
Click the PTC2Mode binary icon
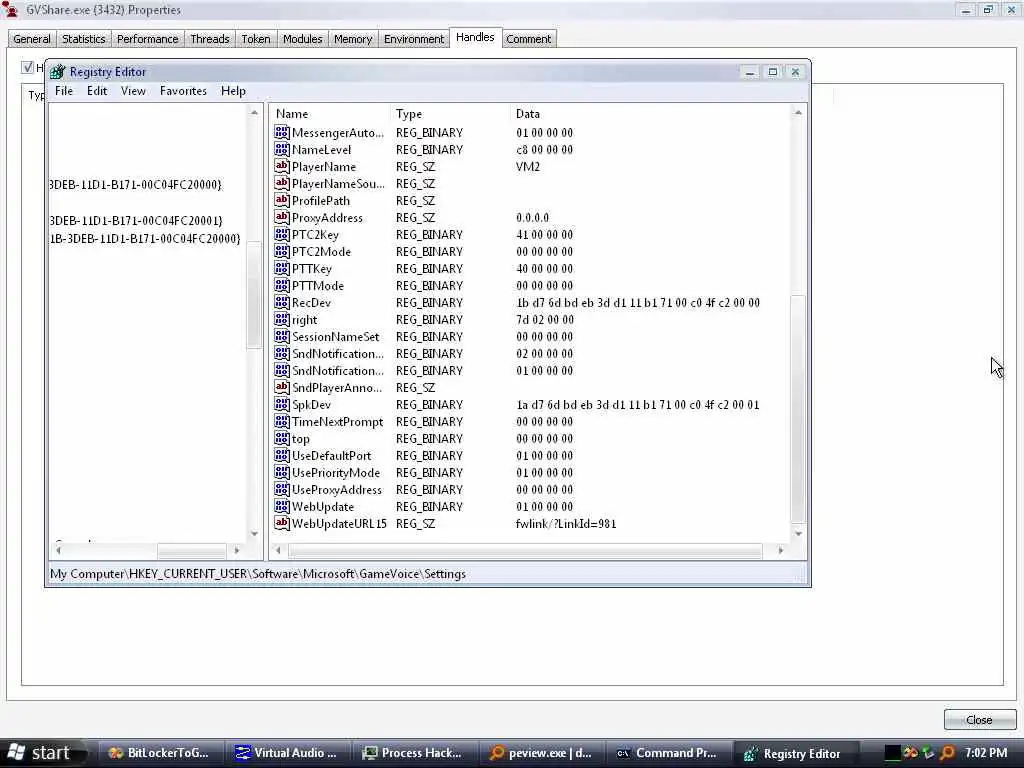[x=281, y=251]
